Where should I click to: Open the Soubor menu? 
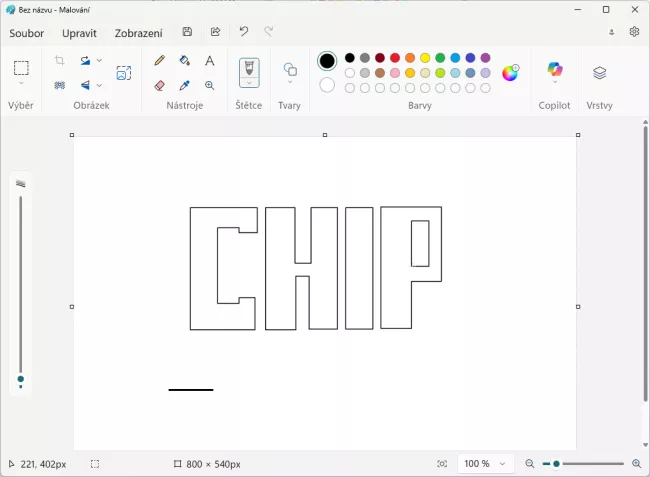coord(27,33)
